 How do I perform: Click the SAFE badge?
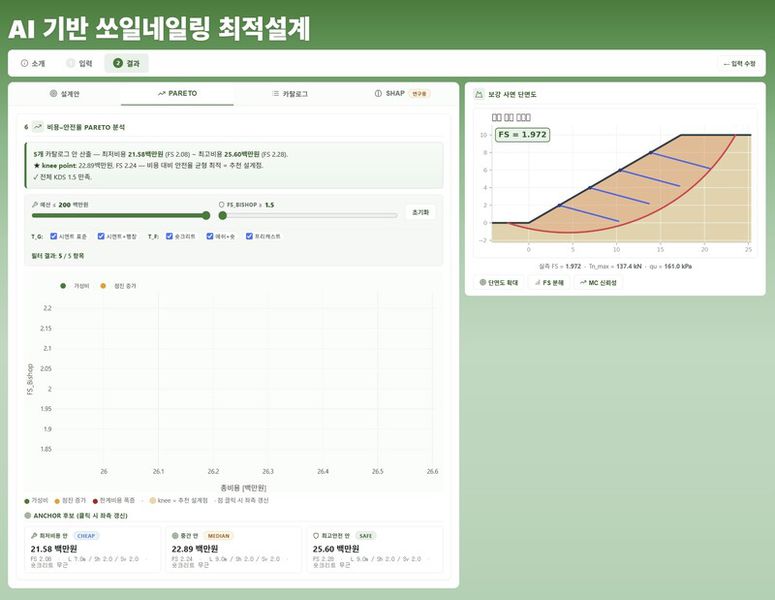pyautogui.click(x=365, y=536)
